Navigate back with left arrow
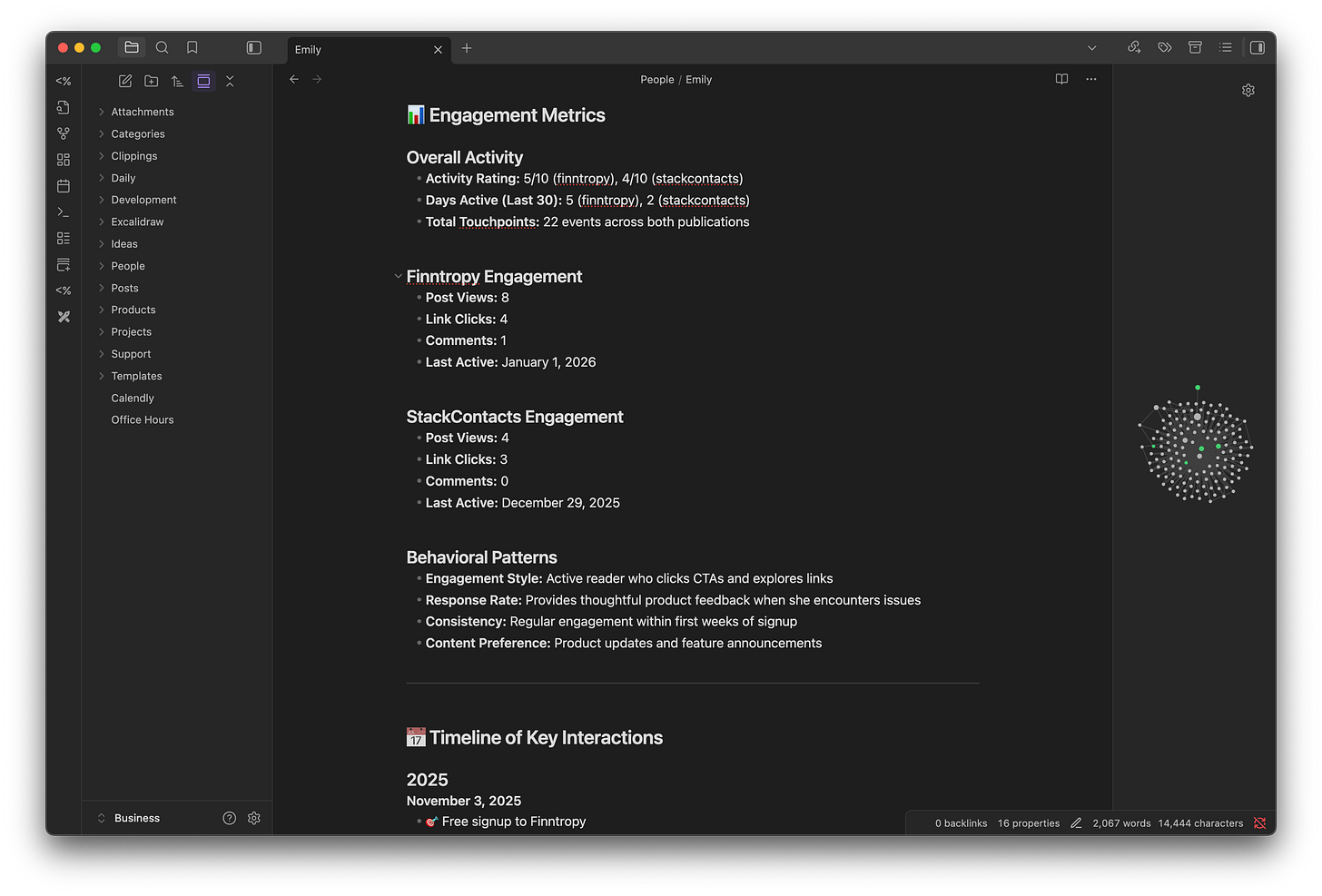1322x896 pixels. click(x=294, y=80)
